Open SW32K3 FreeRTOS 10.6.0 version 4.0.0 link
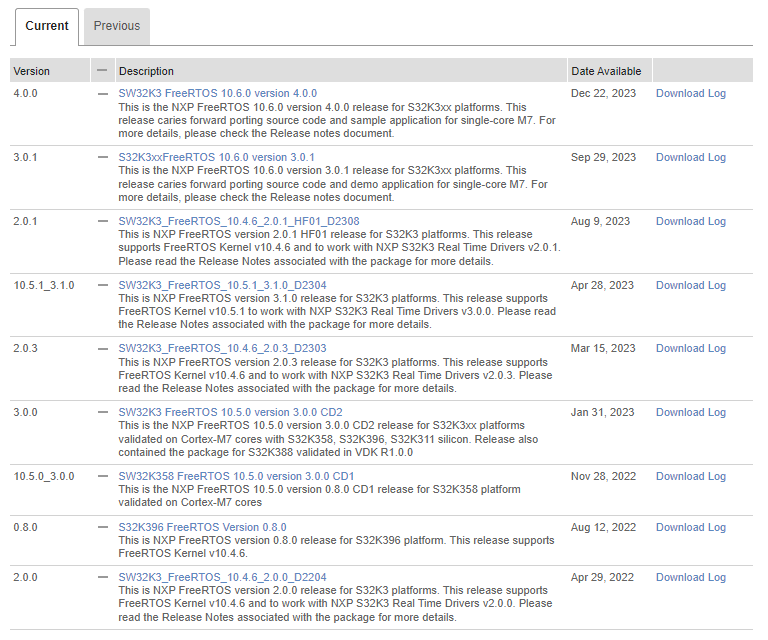The image size is (768, 640). pos(217,93)
